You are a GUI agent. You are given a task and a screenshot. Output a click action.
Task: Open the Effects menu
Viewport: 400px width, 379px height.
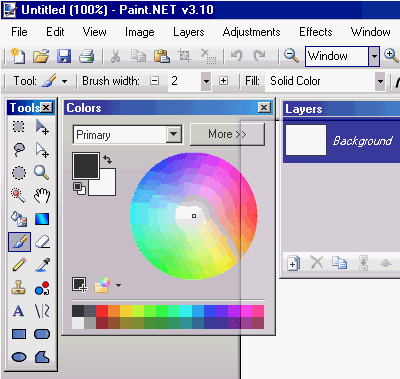[x=316, y=32]
